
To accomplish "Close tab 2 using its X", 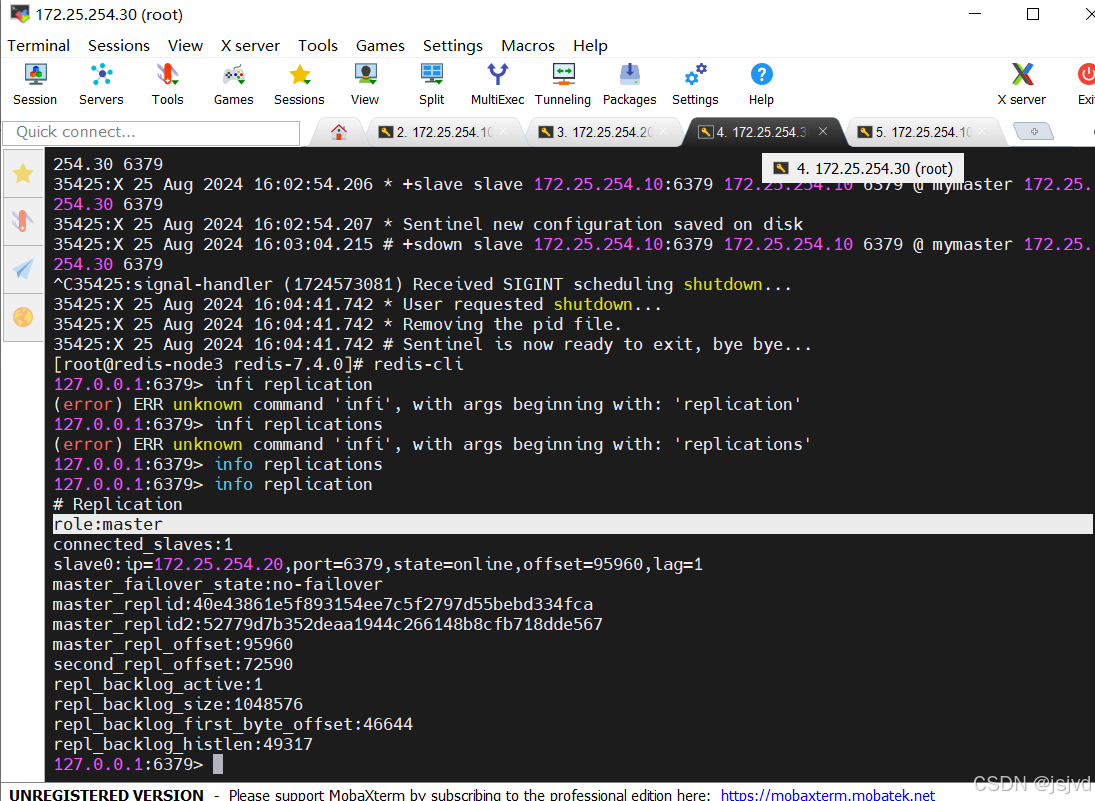I will tap(504, 131).
